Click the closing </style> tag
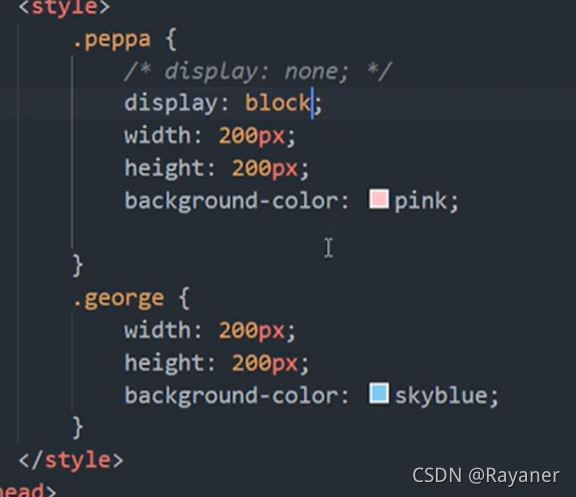The image size is (576, 497). pos(71,460)
